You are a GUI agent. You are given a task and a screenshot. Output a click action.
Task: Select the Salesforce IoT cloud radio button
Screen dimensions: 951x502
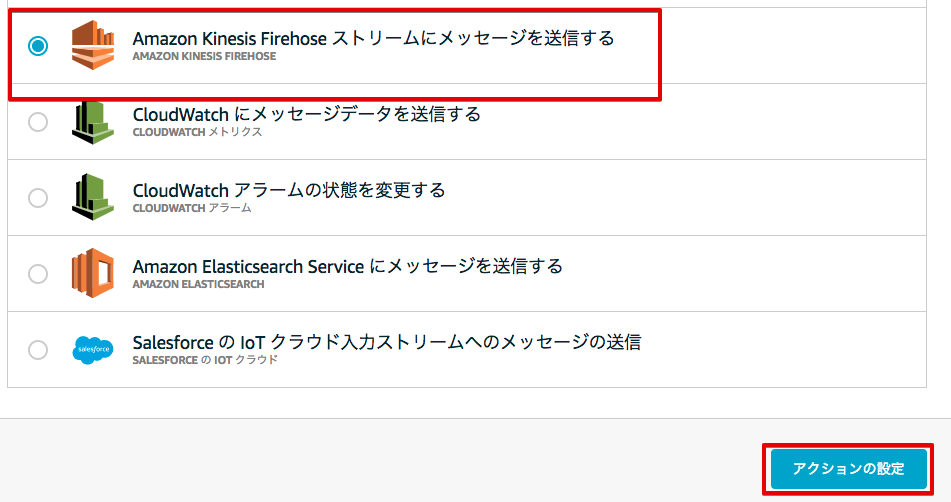pyautogui.click(x=38, y=349)
